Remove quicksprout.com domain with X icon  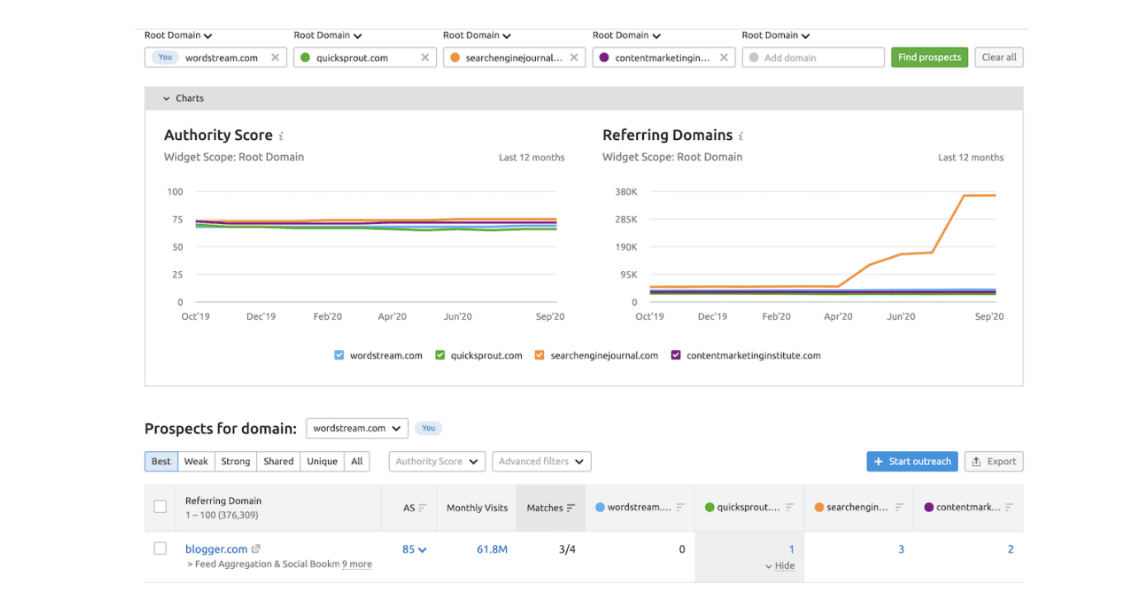pyautogui.click(x=425, y=57)
